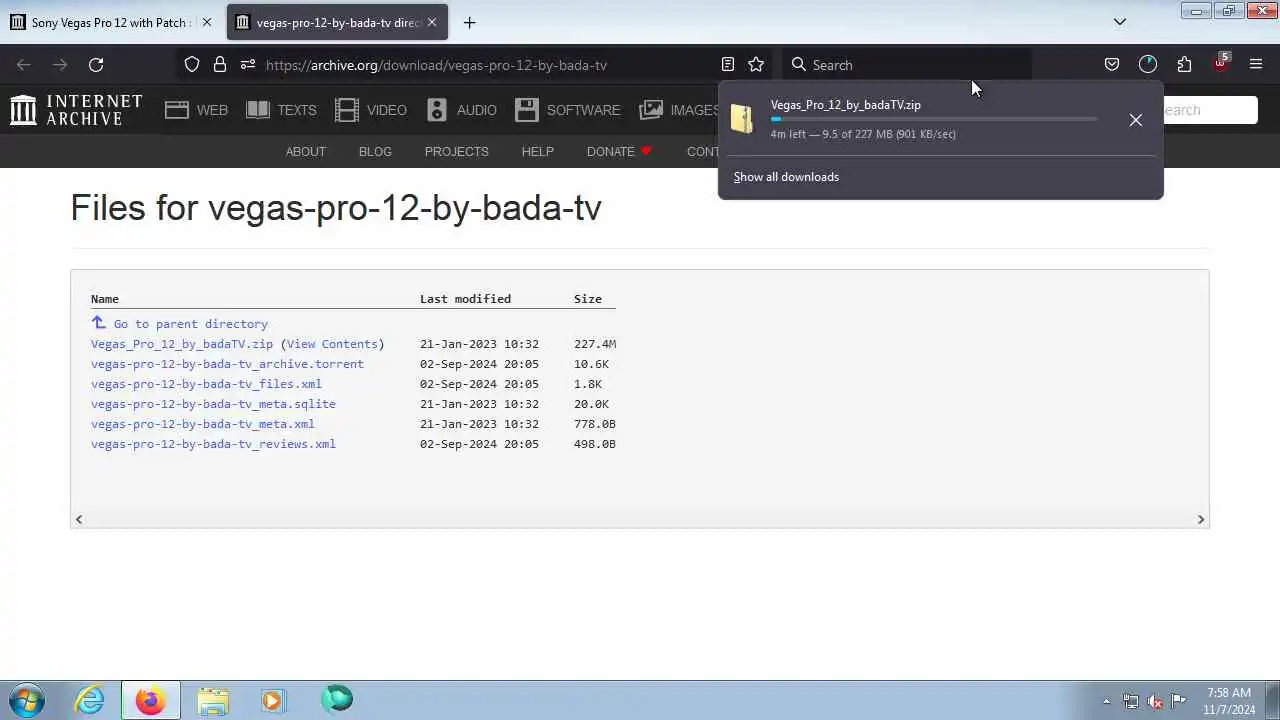Click the Firefox Search input box

point(906,64)
